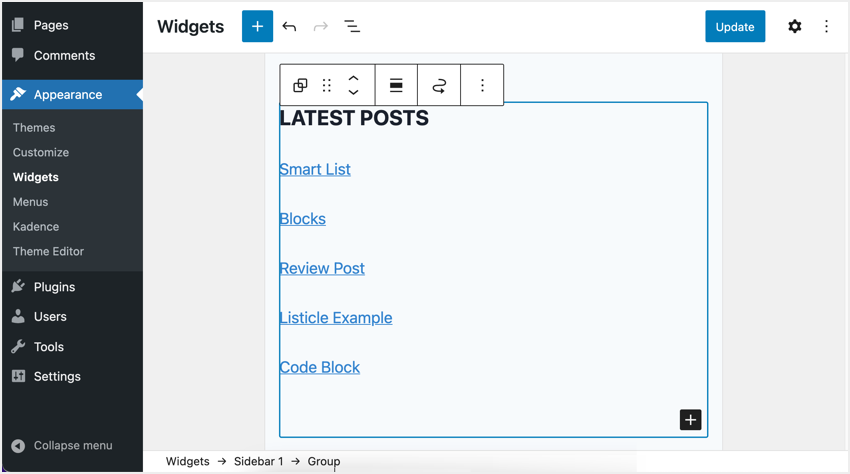850x474 pixels.
Task: Select Sidebar 1 in the breadcrumb
Action: point(258,462)
